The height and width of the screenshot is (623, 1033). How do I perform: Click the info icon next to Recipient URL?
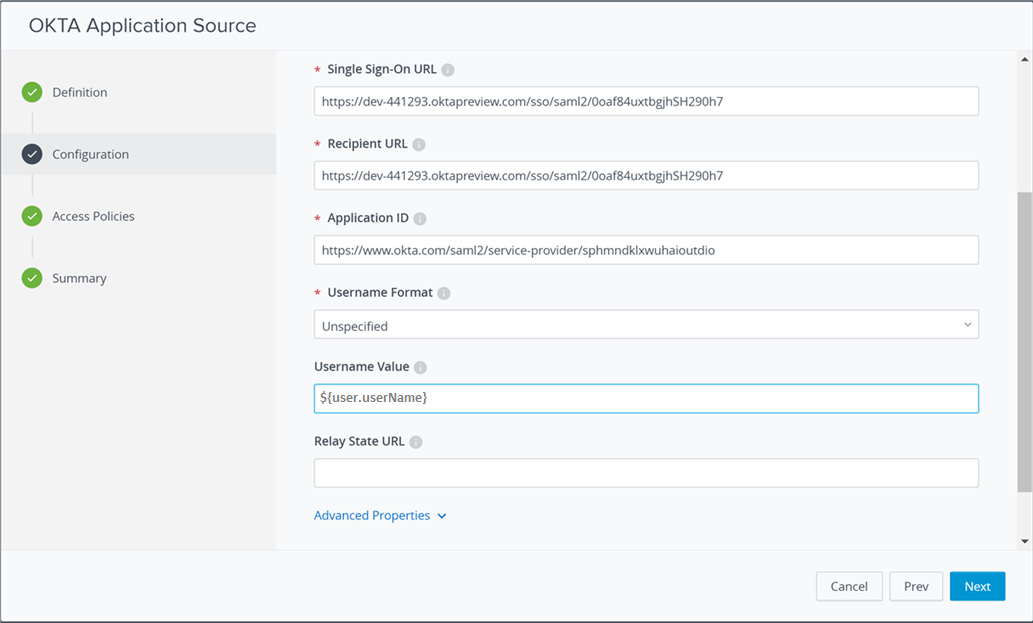tap(419, 144)
